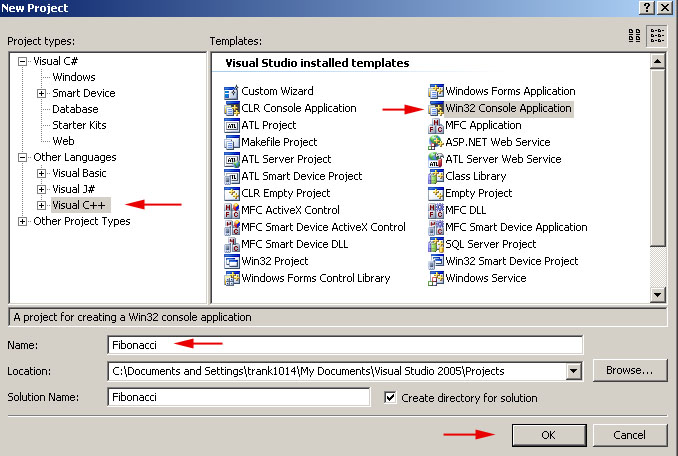Expand the Other Project Types node
Screen dimensions: 678x456
(22, 221)
